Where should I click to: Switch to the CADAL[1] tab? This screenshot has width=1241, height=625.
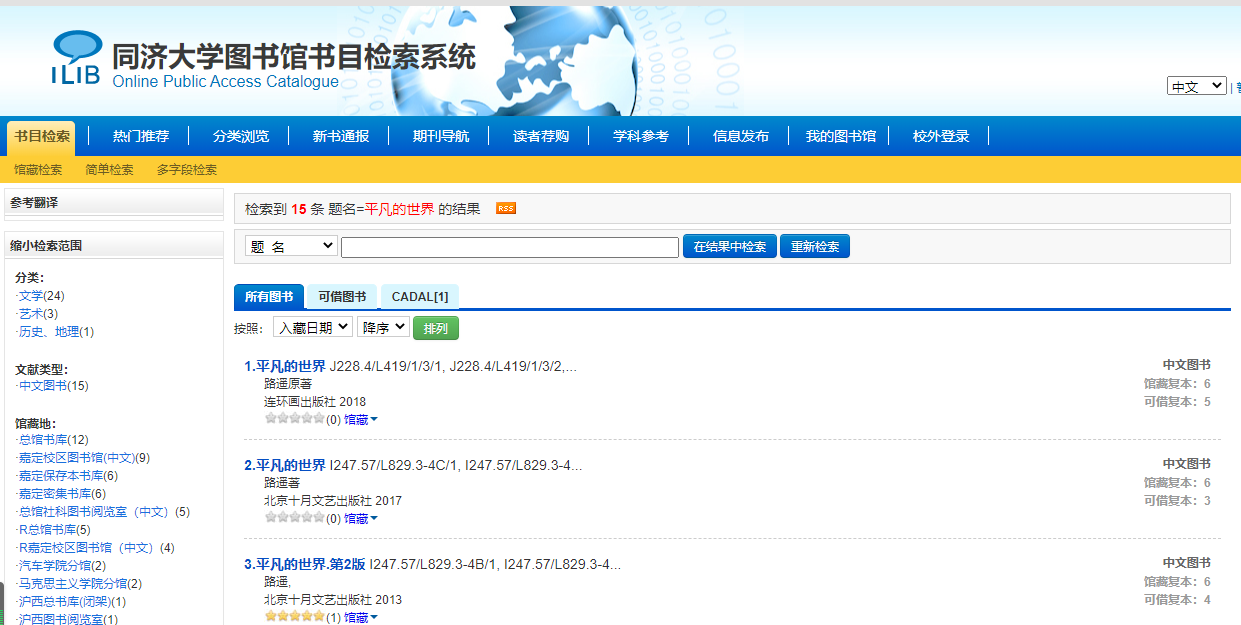(x=420, y=297)
